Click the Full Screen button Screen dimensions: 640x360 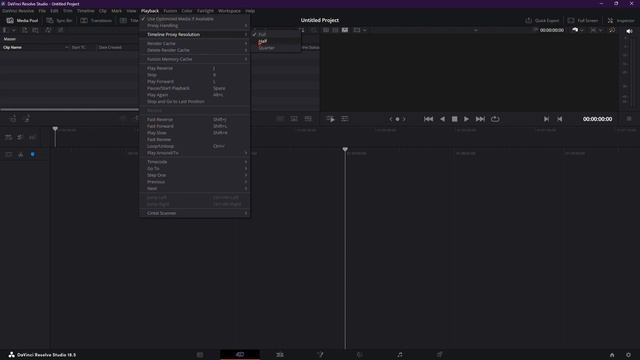(x=583, y=20)
